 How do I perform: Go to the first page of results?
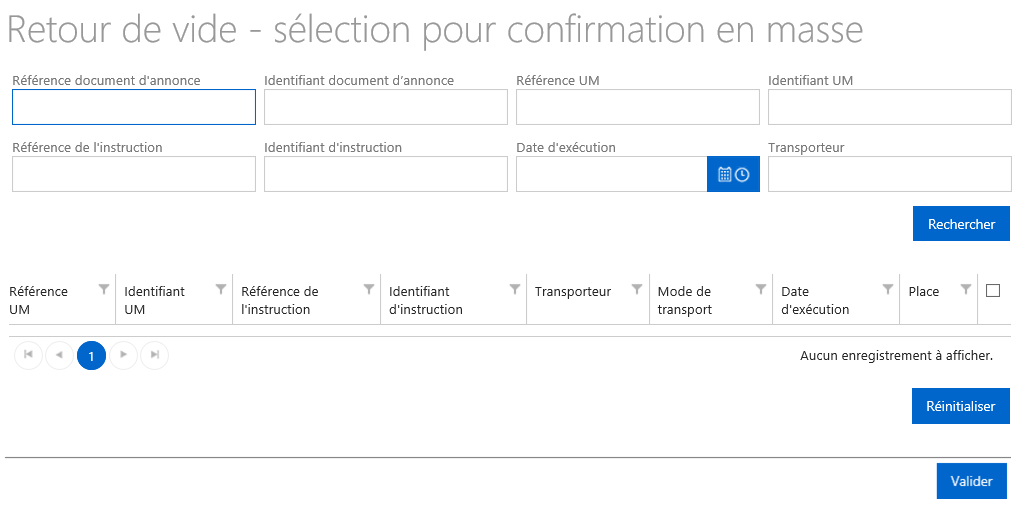point(28,355)
